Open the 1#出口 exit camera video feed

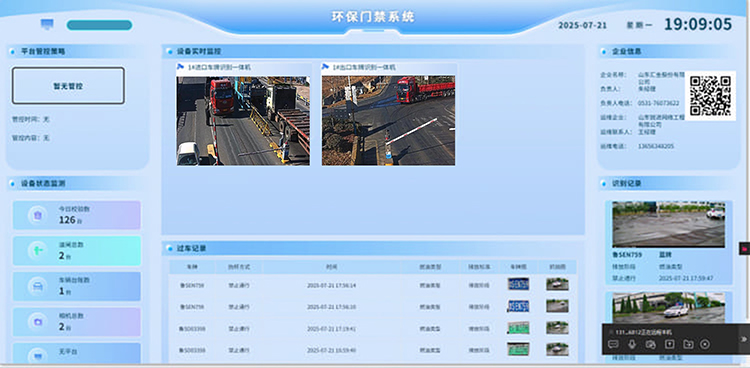click(x=388, y=121)
